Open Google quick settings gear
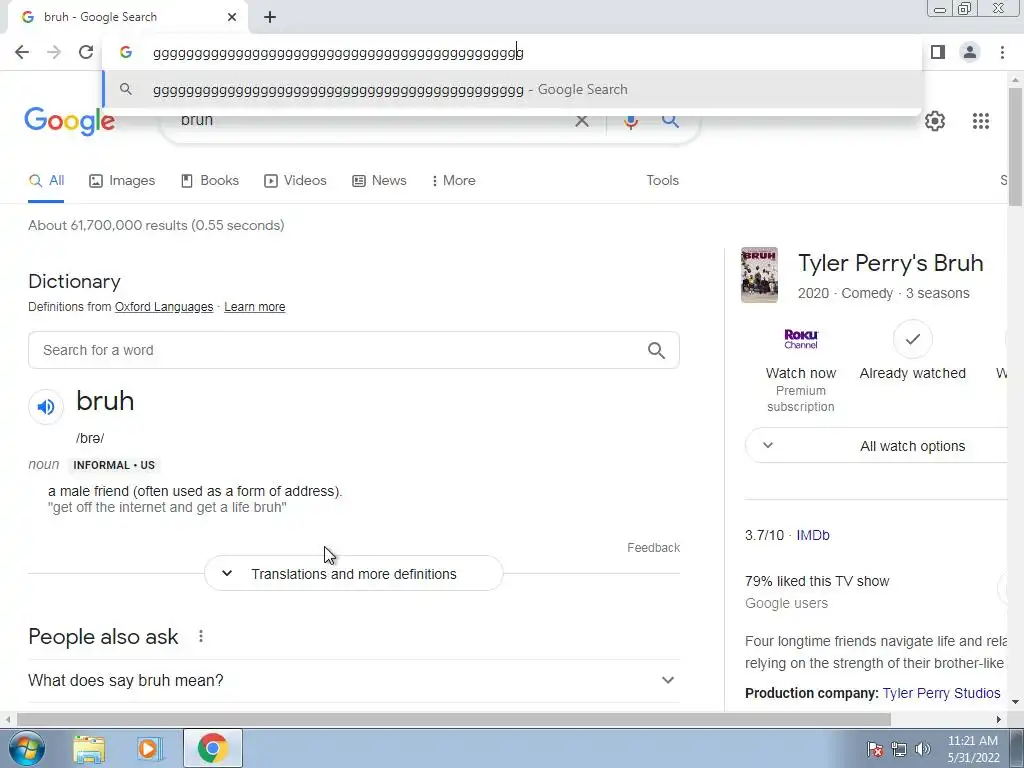Screen dimensions: 1024x768 point(935,121)
